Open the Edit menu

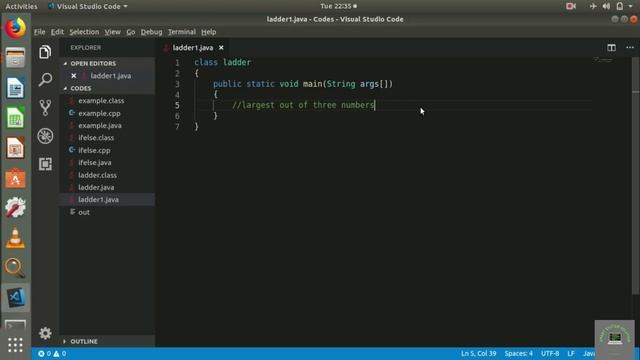57,32
